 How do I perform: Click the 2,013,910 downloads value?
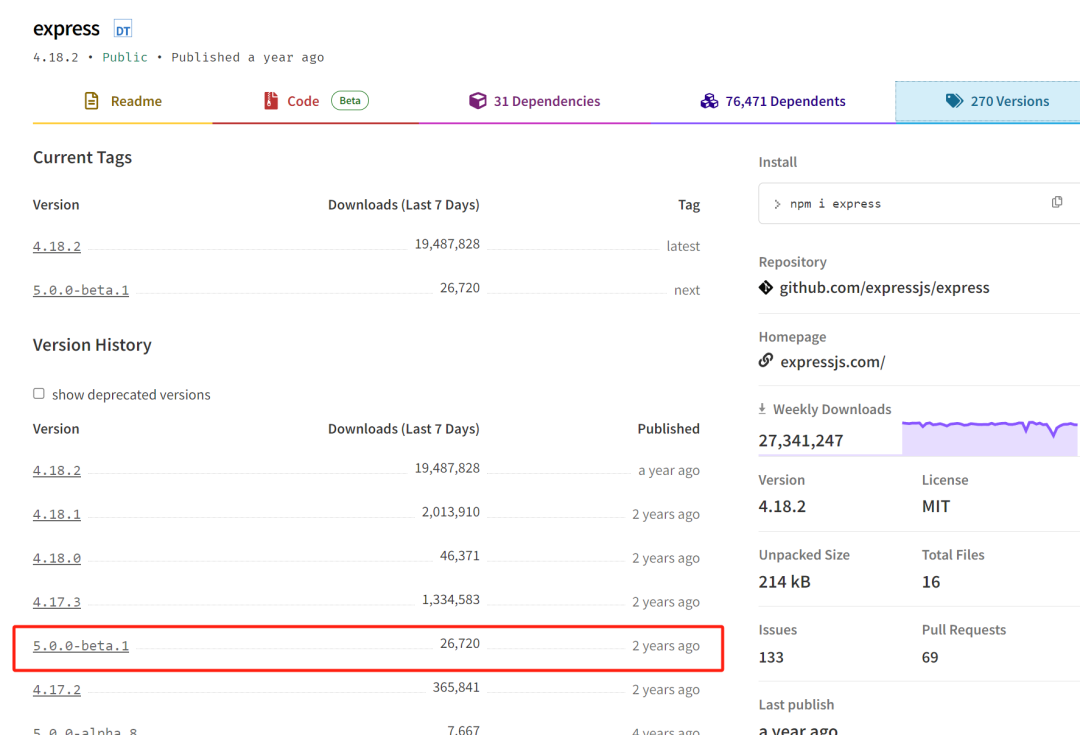click(450, 512)
